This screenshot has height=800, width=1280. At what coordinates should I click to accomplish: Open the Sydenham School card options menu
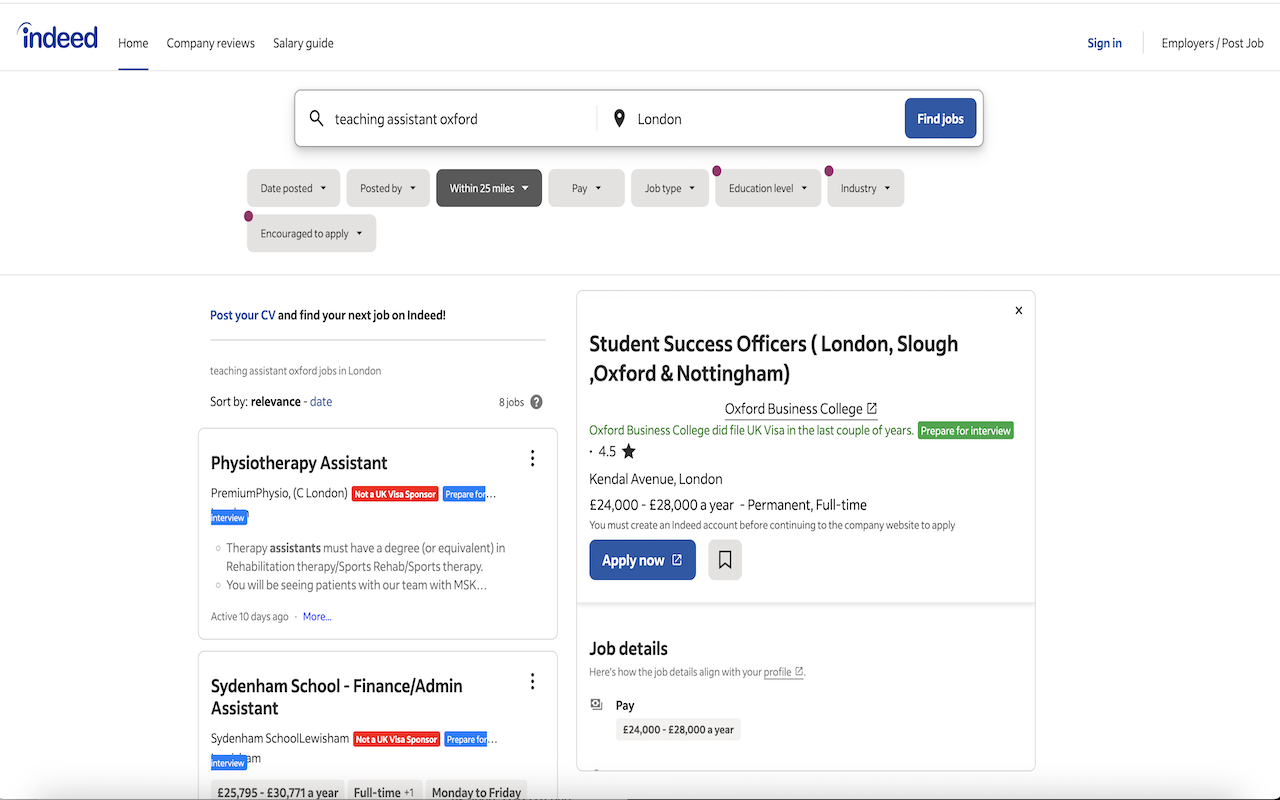coord(532,681)
